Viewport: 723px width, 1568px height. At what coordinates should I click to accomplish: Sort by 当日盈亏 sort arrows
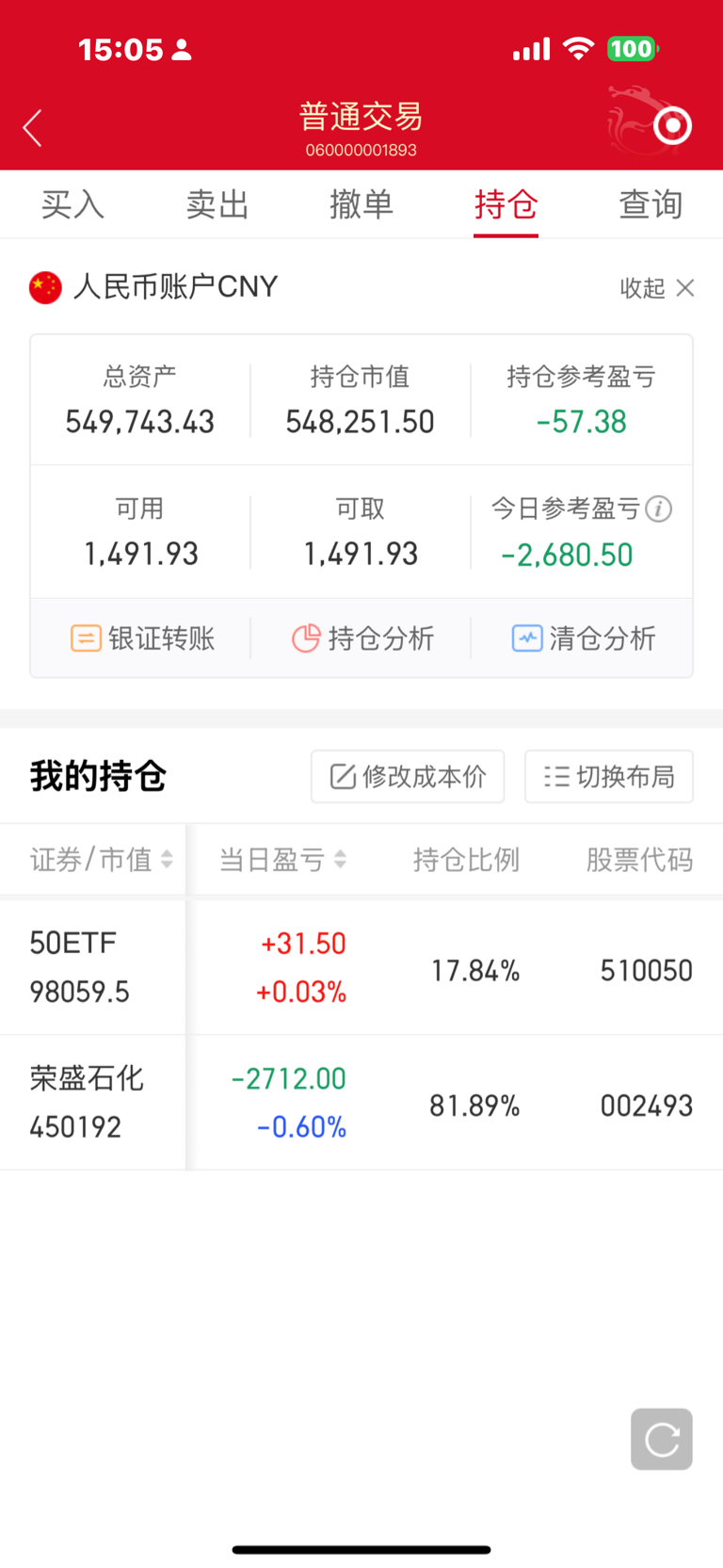pos(340,859)
